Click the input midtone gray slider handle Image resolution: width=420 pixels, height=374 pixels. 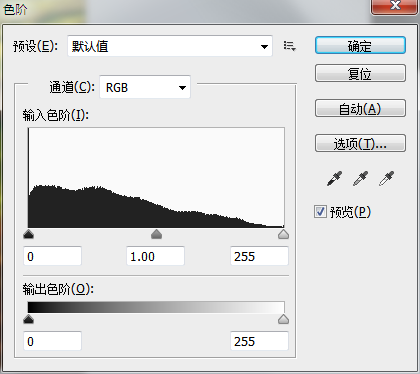[x=156, y=234]
